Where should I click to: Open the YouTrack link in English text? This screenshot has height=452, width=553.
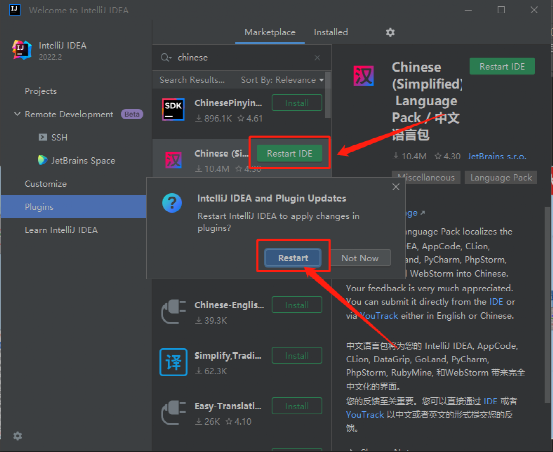point(379,316)
